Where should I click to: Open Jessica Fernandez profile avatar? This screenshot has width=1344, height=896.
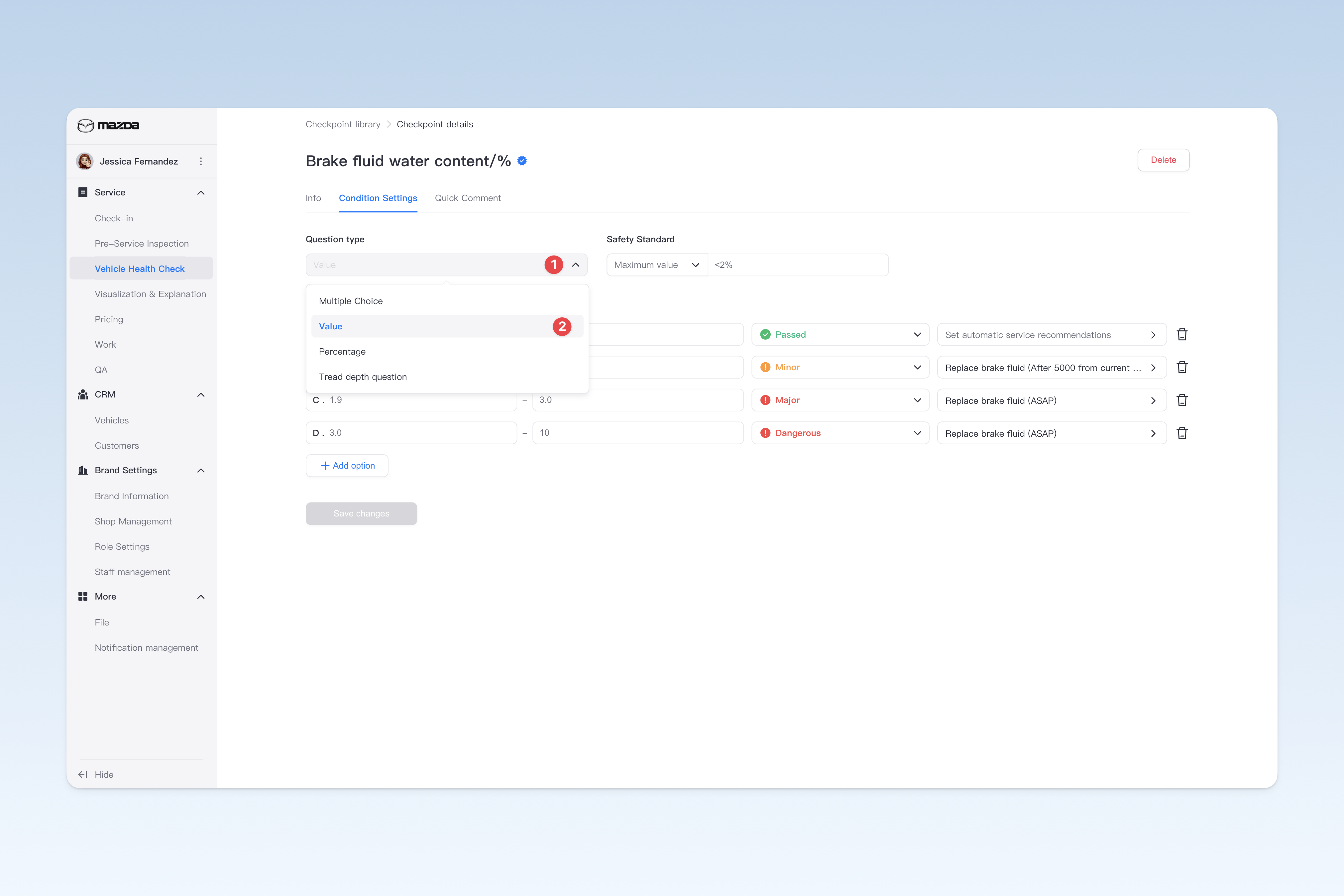click(x=85, y=161)
